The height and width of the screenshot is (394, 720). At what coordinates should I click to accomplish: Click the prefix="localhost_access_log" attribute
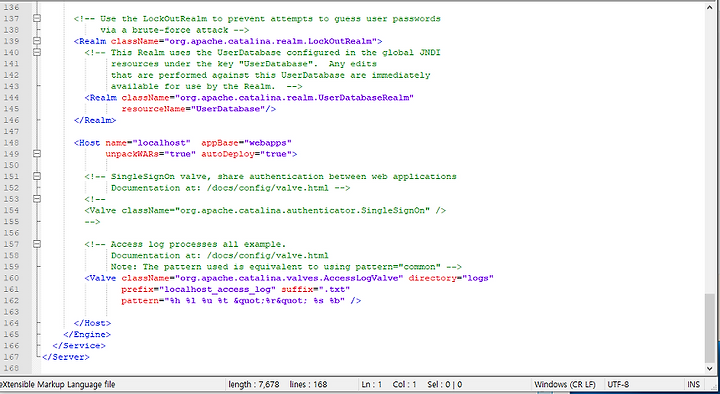click(198, 289)
